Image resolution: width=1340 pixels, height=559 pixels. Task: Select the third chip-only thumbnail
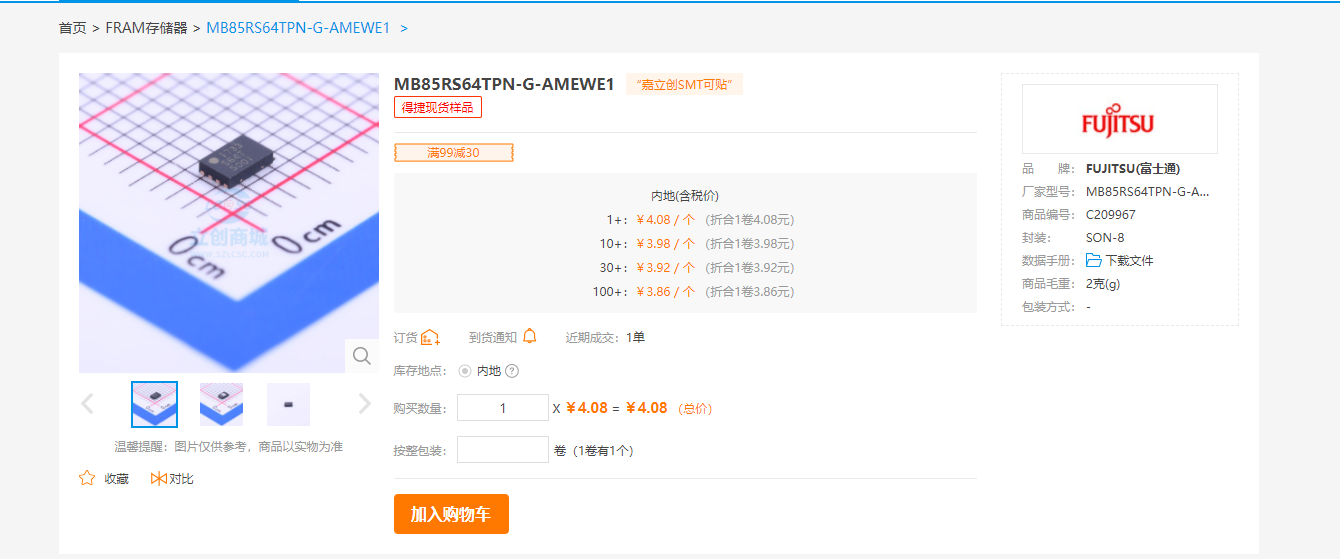pos(288,404)
